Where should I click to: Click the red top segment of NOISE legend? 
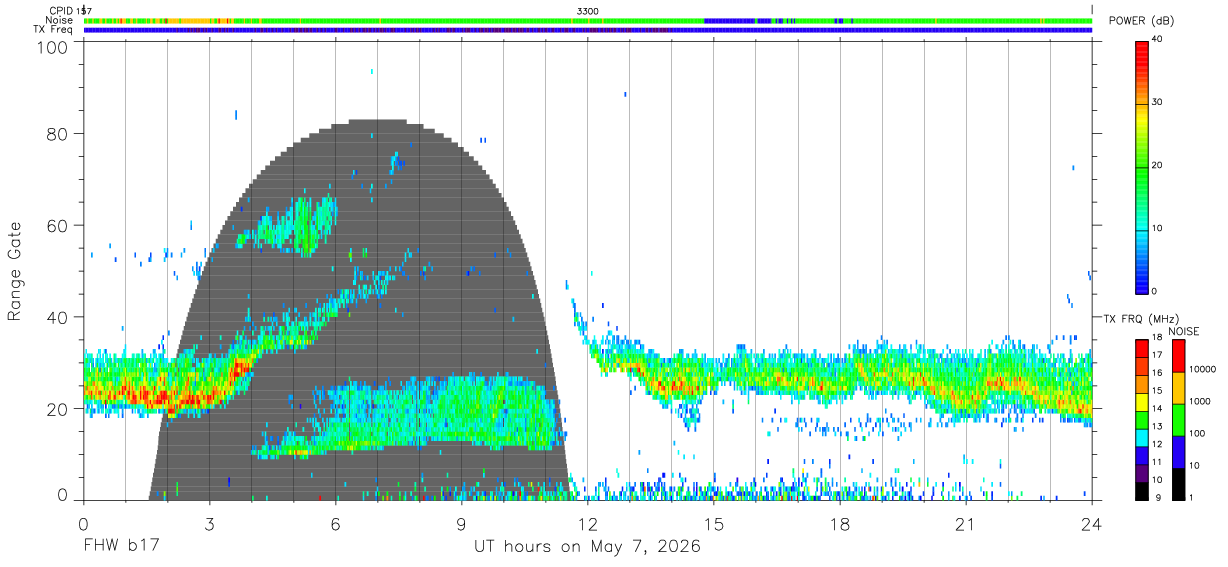(1178, 355)
